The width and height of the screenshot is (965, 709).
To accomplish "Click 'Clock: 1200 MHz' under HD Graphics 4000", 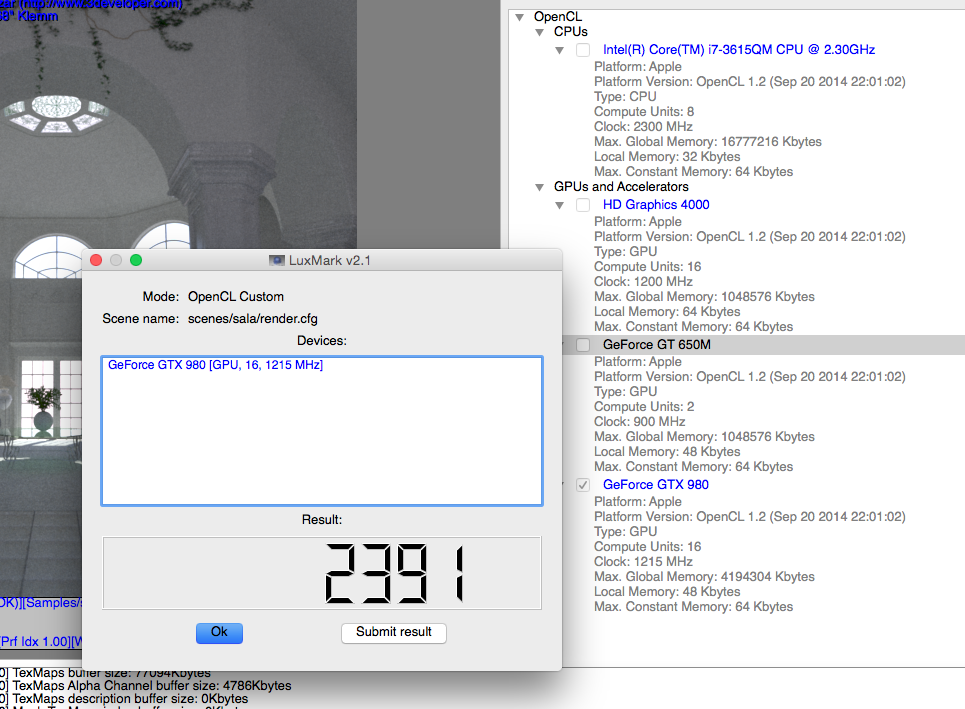I will point(643,282).
